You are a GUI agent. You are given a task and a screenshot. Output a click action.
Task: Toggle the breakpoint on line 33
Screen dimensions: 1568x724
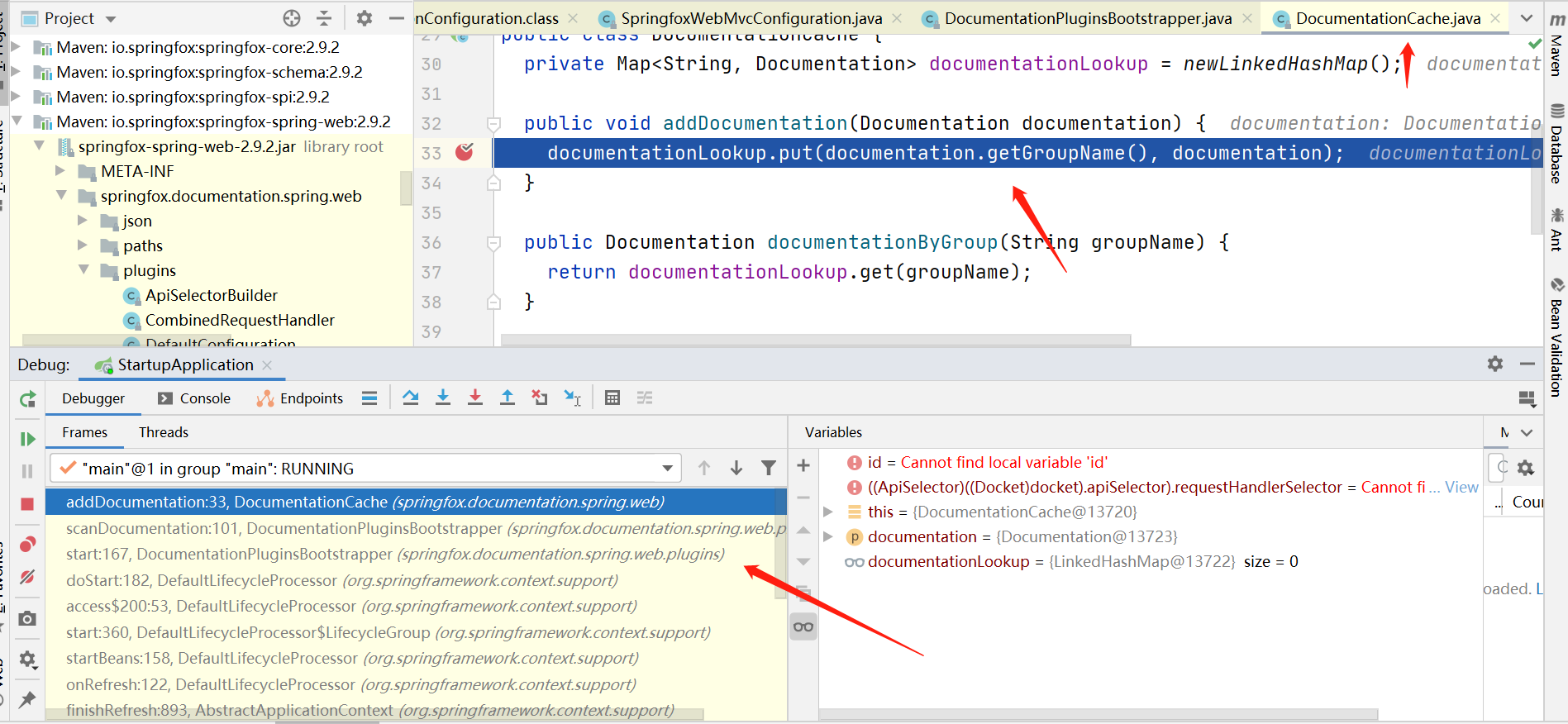[465, 152]
